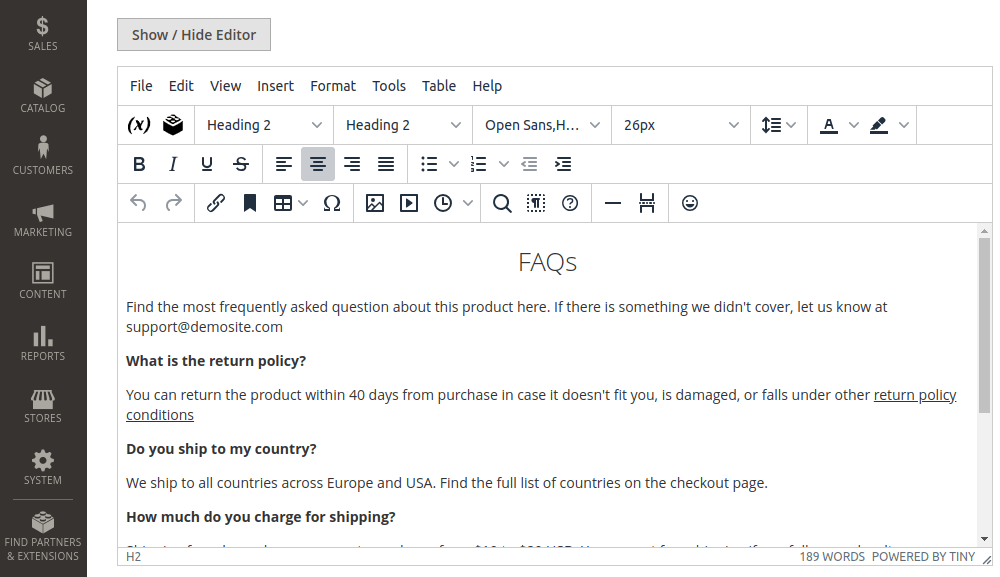Image resolution: width=1000 pixels, height=577 pixels.
Task: Open the Content sidebar section
Action: [43, 281]
